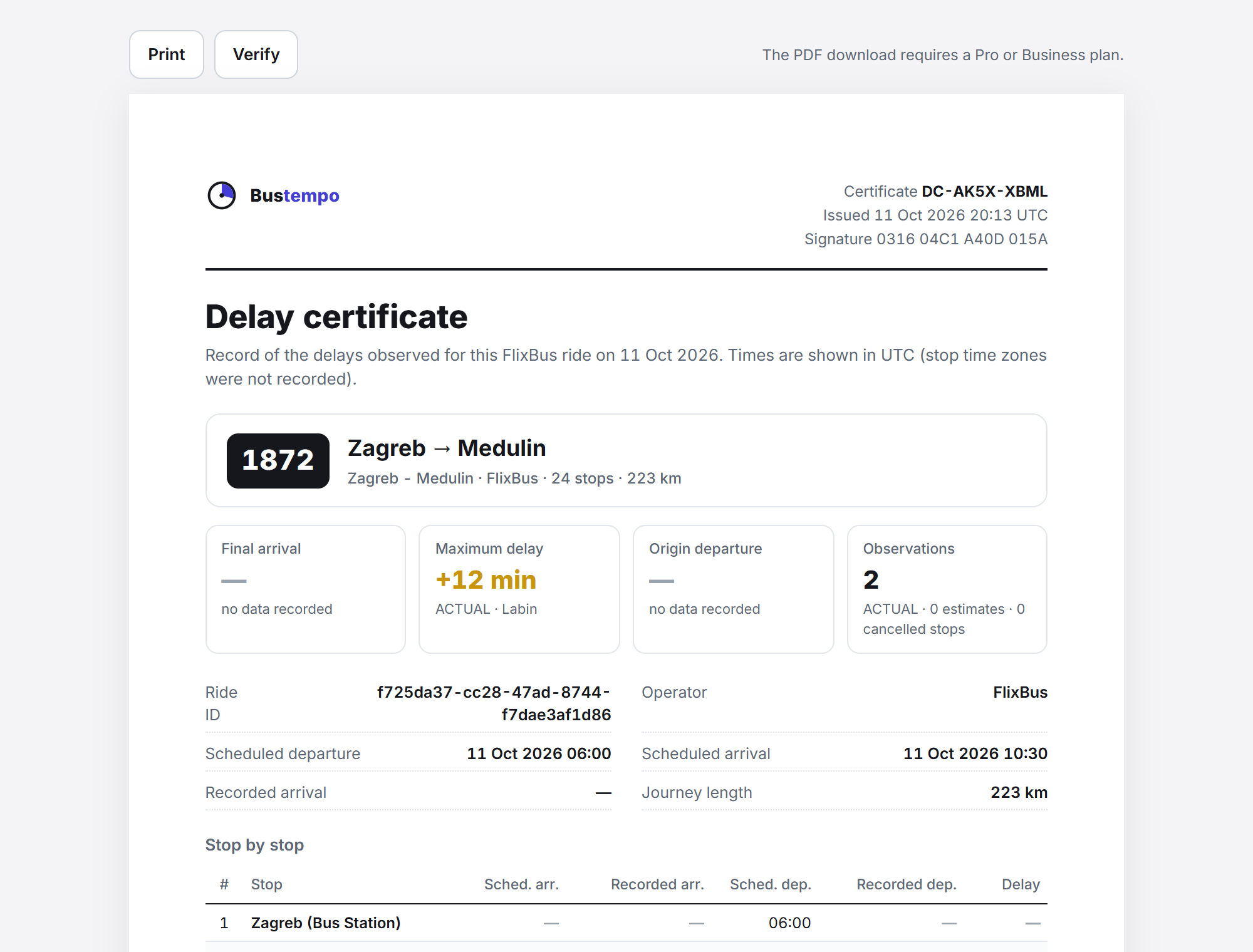Image resolution: width=1253 pixels, height=952 pixels.
Task: Click the ACTUAL · Labin label
Action: 486,609
